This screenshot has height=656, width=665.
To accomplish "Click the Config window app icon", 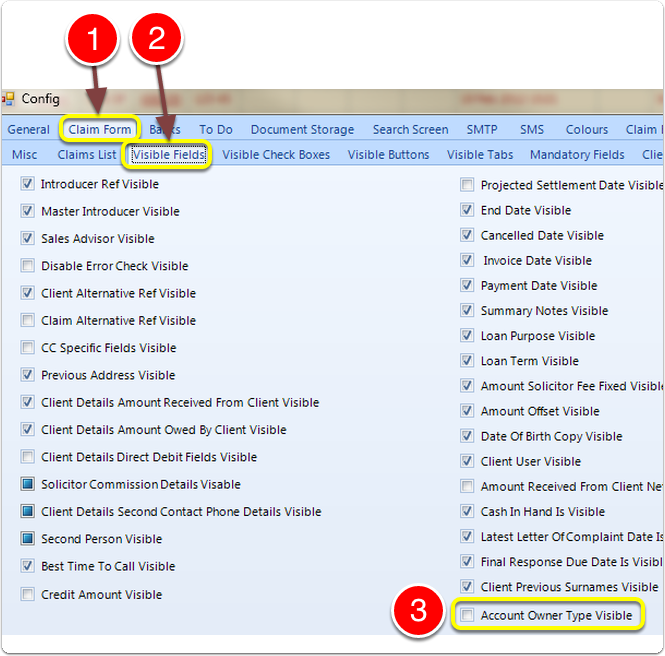I will pos(8,99).
